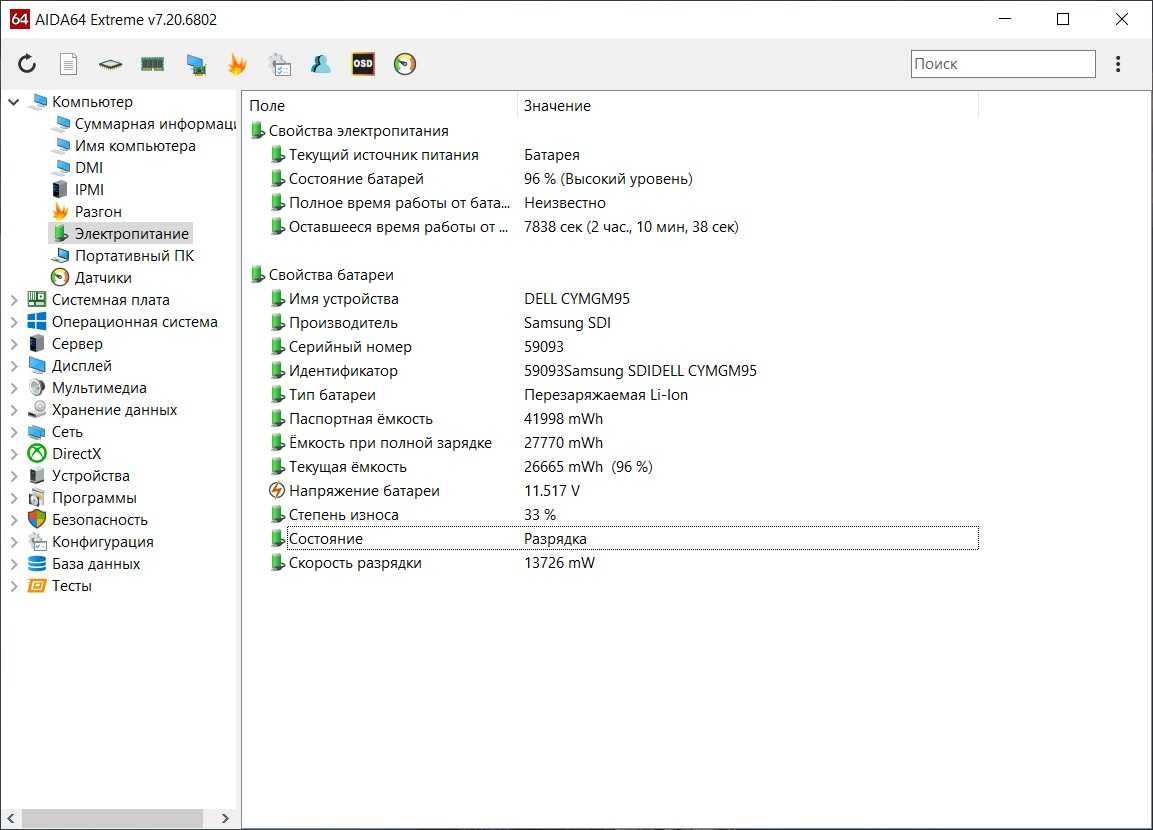The image size is (1153, 830).
Task: Click the Поле column header
Action: (x=379, y=106)
